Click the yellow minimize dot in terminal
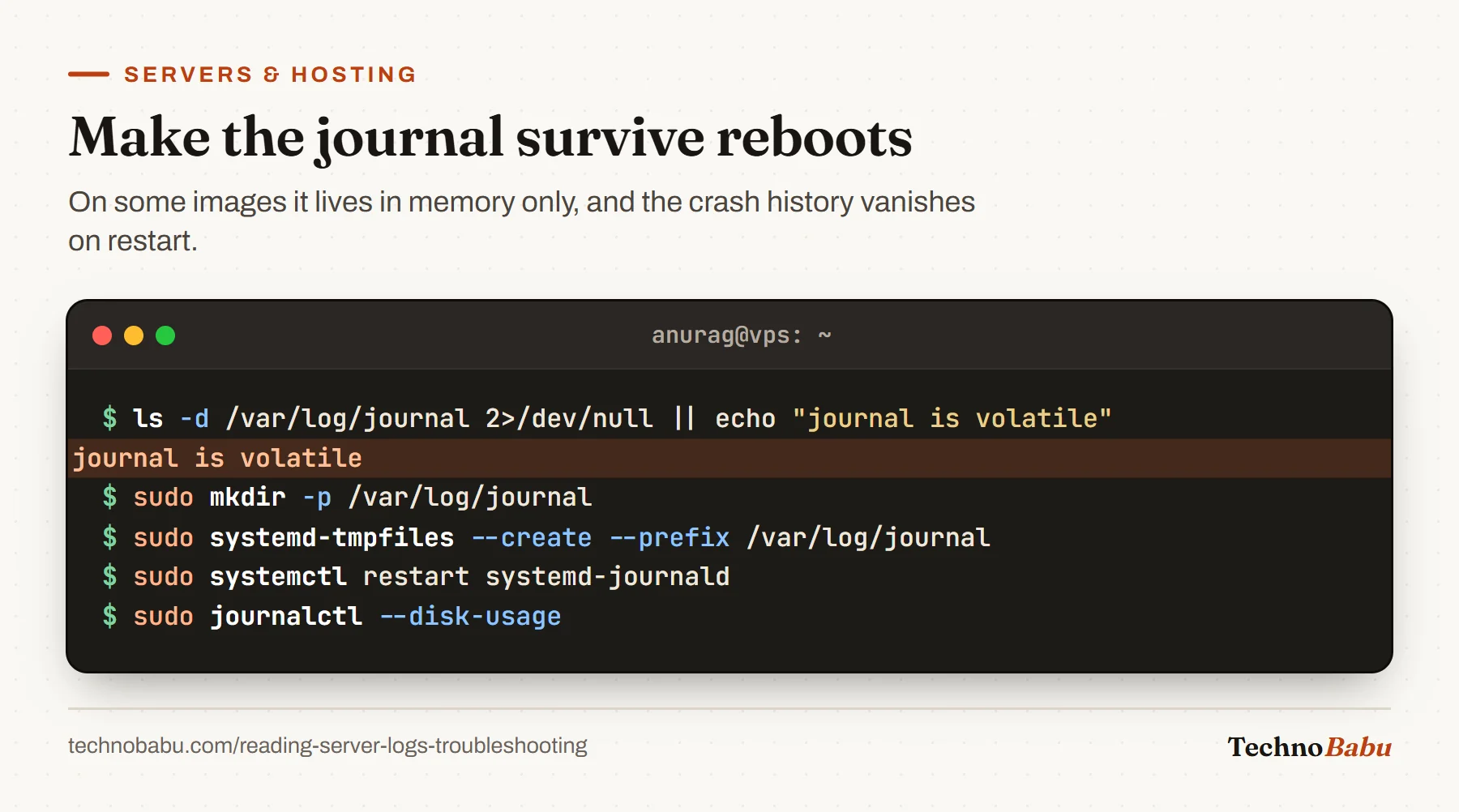The width and height of the screenshot is (1459, 812). pos(134,335)
